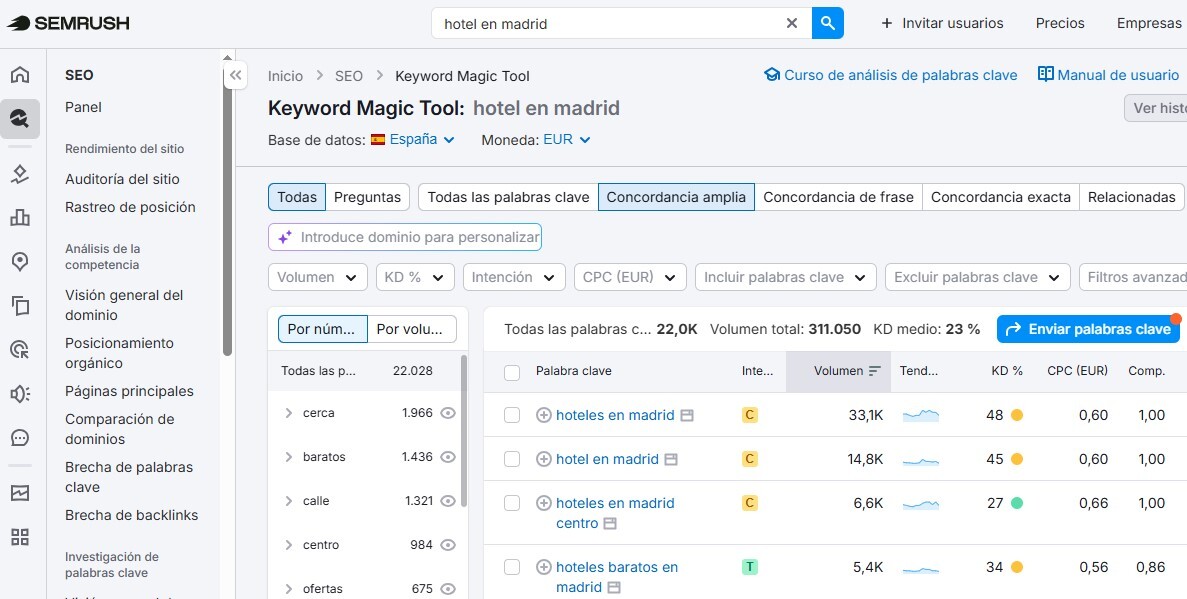The height and width of the screenshot is (599, 1187).
Task: Open the Intención filter dropdown
Action: click(x=515, y=277)
